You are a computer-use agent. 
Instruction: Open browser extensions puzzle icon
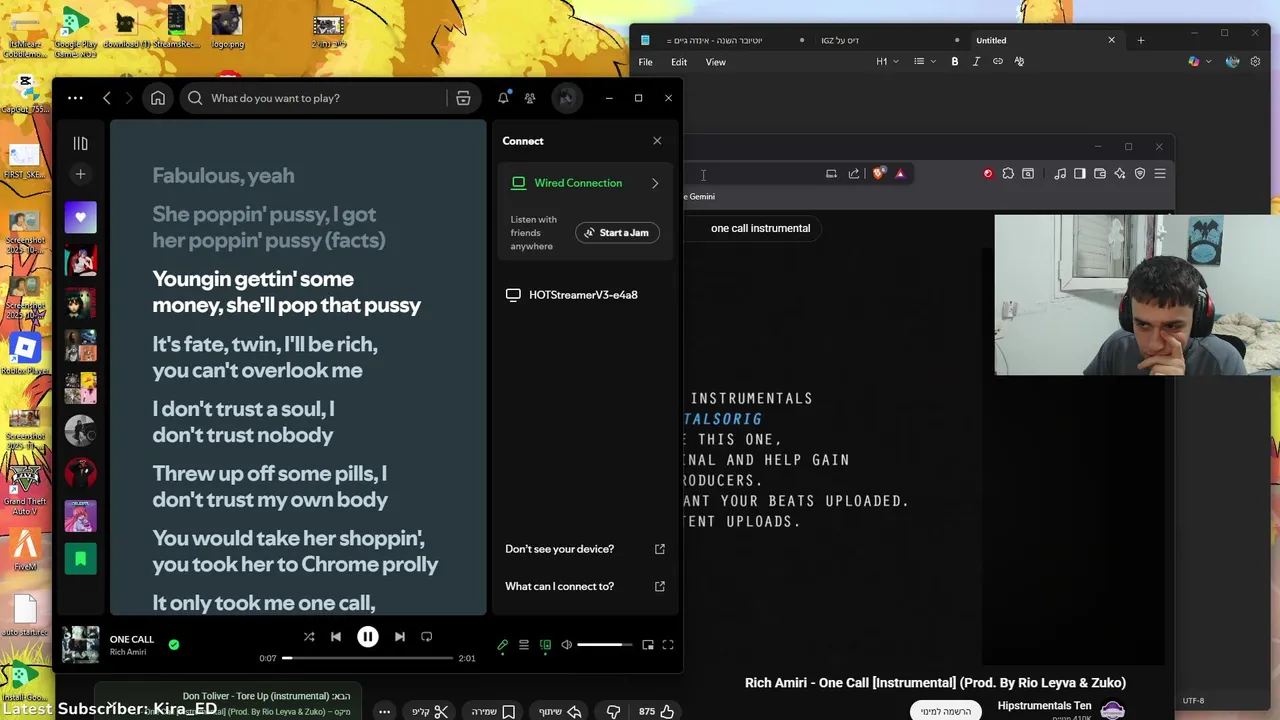tap(1008, 173)
